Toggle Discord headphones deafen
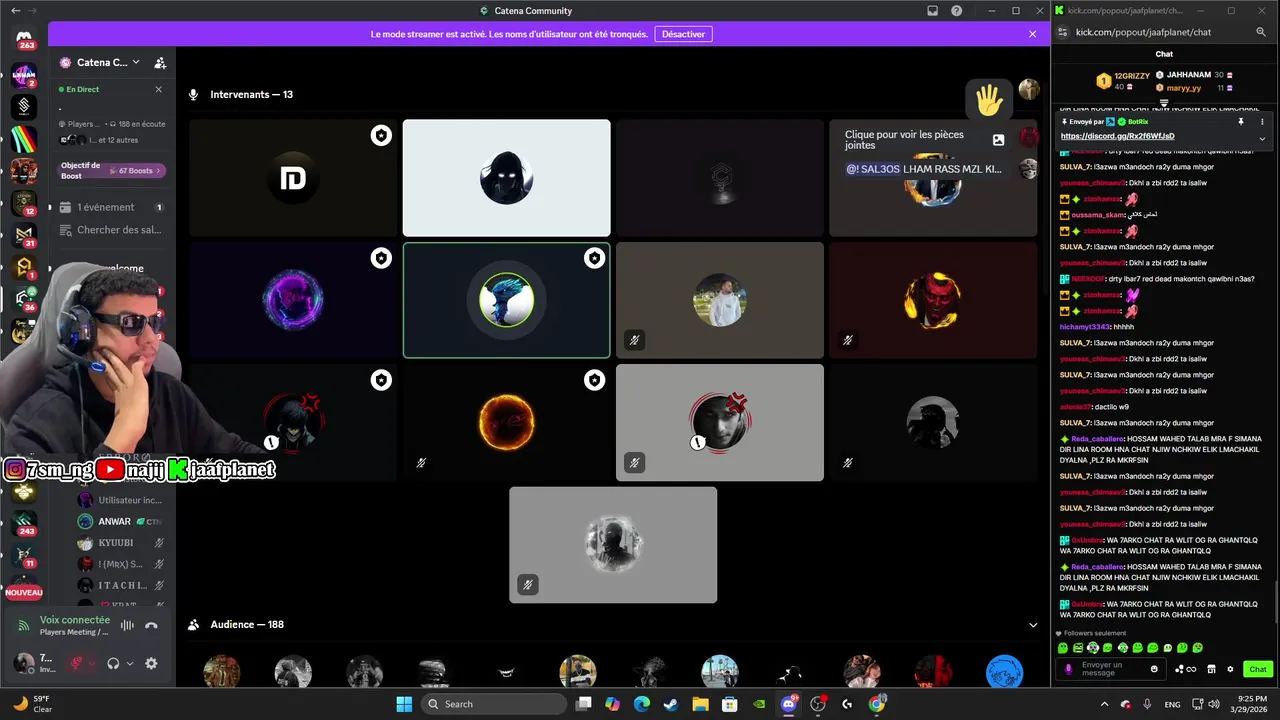Image resolution: width=1280 pixels, height=720 pixels. tap(113, 663)
